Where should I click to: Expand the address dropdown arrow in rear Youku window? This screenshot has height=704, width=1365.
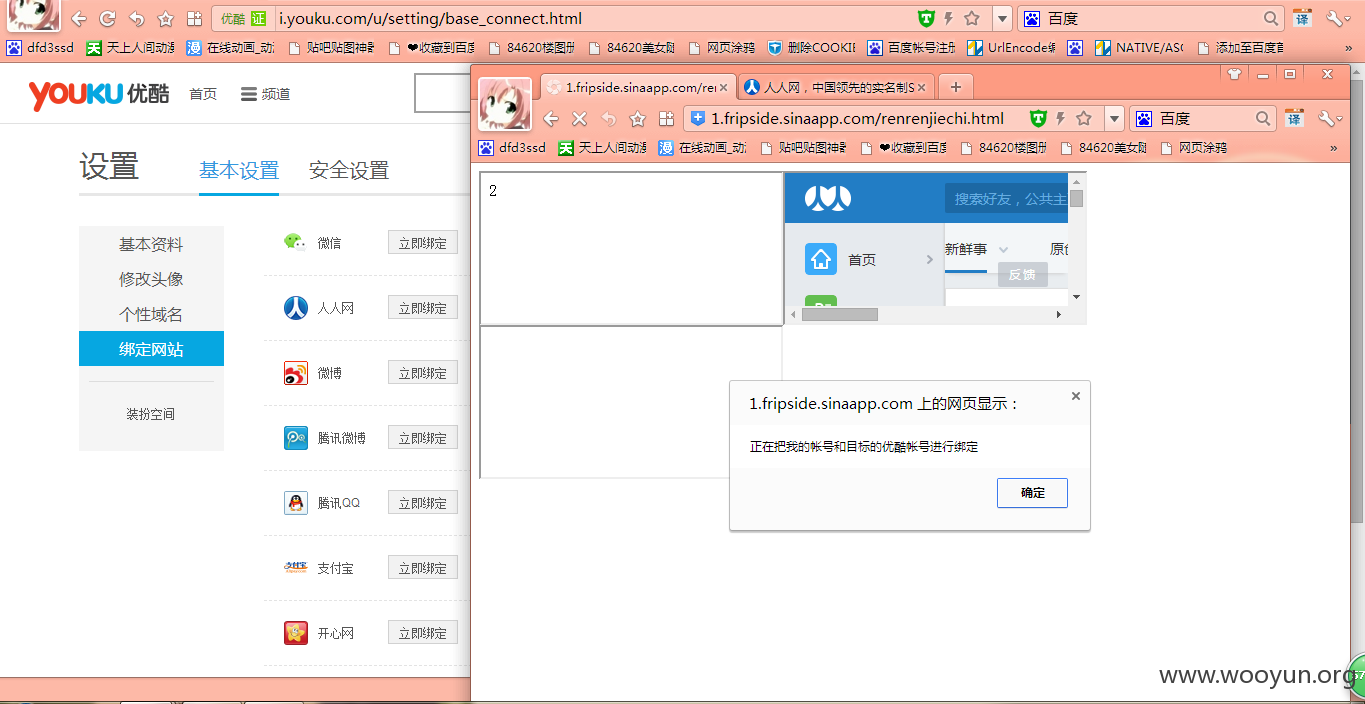[1002, 18]
